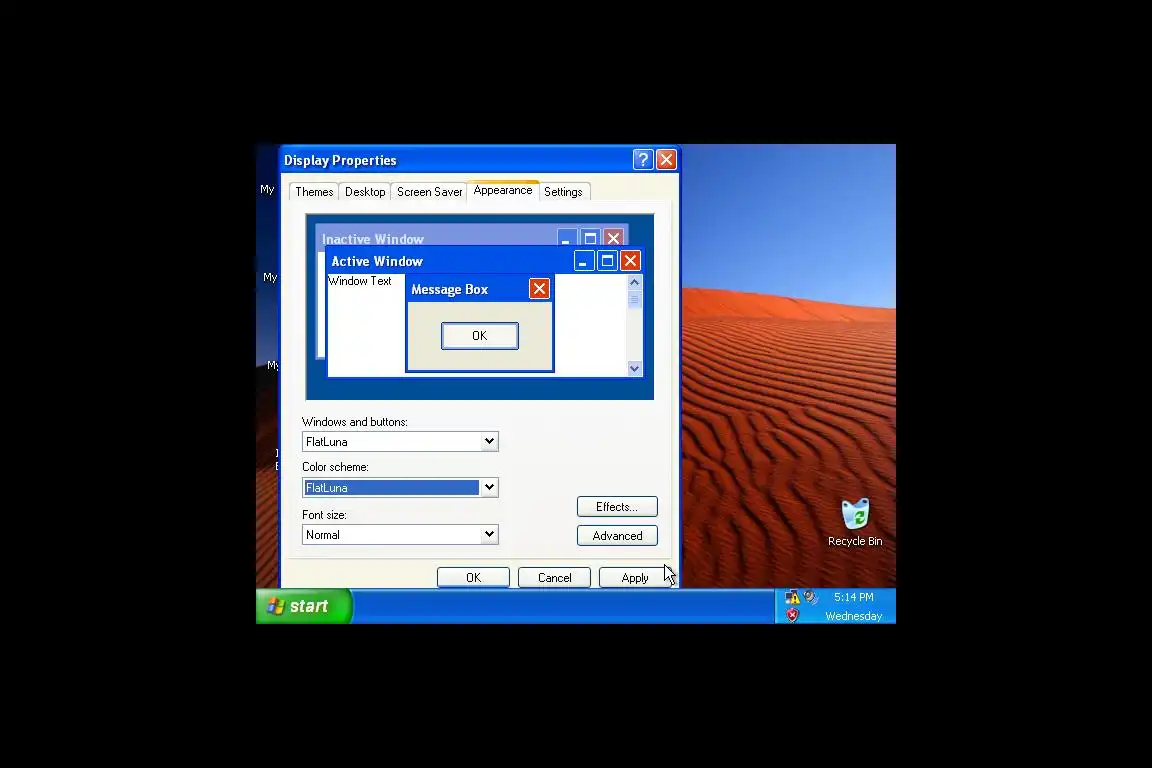
Task: Close the preview Message Box
Action: pos(539,289)
